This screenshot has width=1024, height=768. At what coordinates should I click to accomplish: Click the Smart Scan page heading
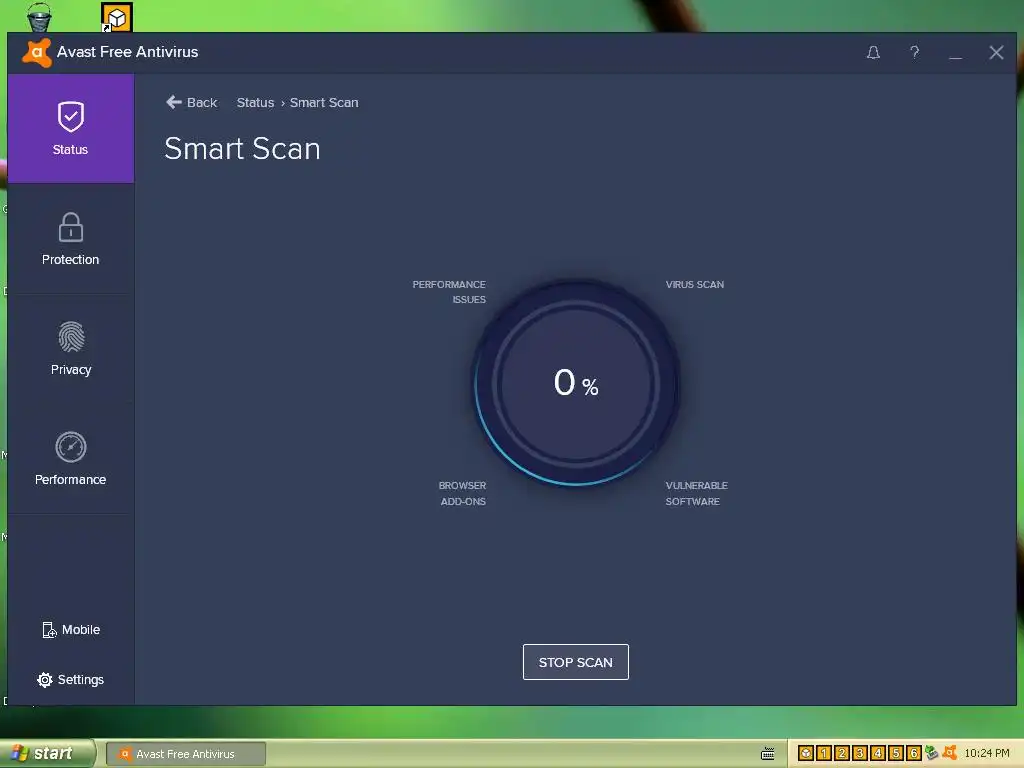[x=242, y=149]
